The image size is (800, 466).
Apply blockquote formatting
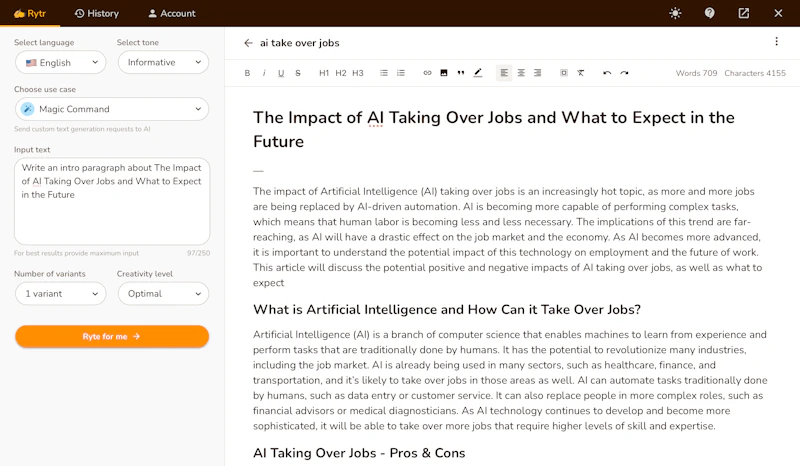tap(460, 73)
